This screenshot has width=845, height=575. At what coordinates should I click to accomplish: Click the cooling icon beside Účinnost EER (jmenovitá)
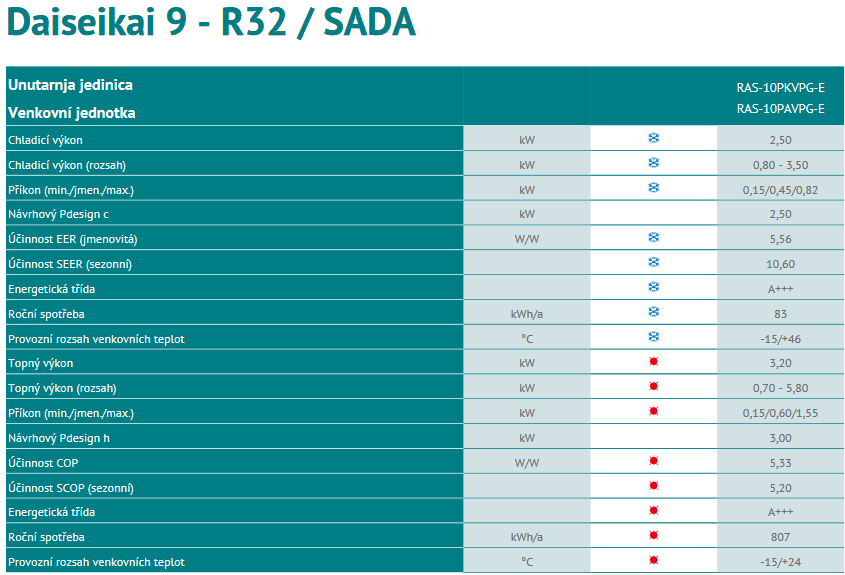pos(653,238)
